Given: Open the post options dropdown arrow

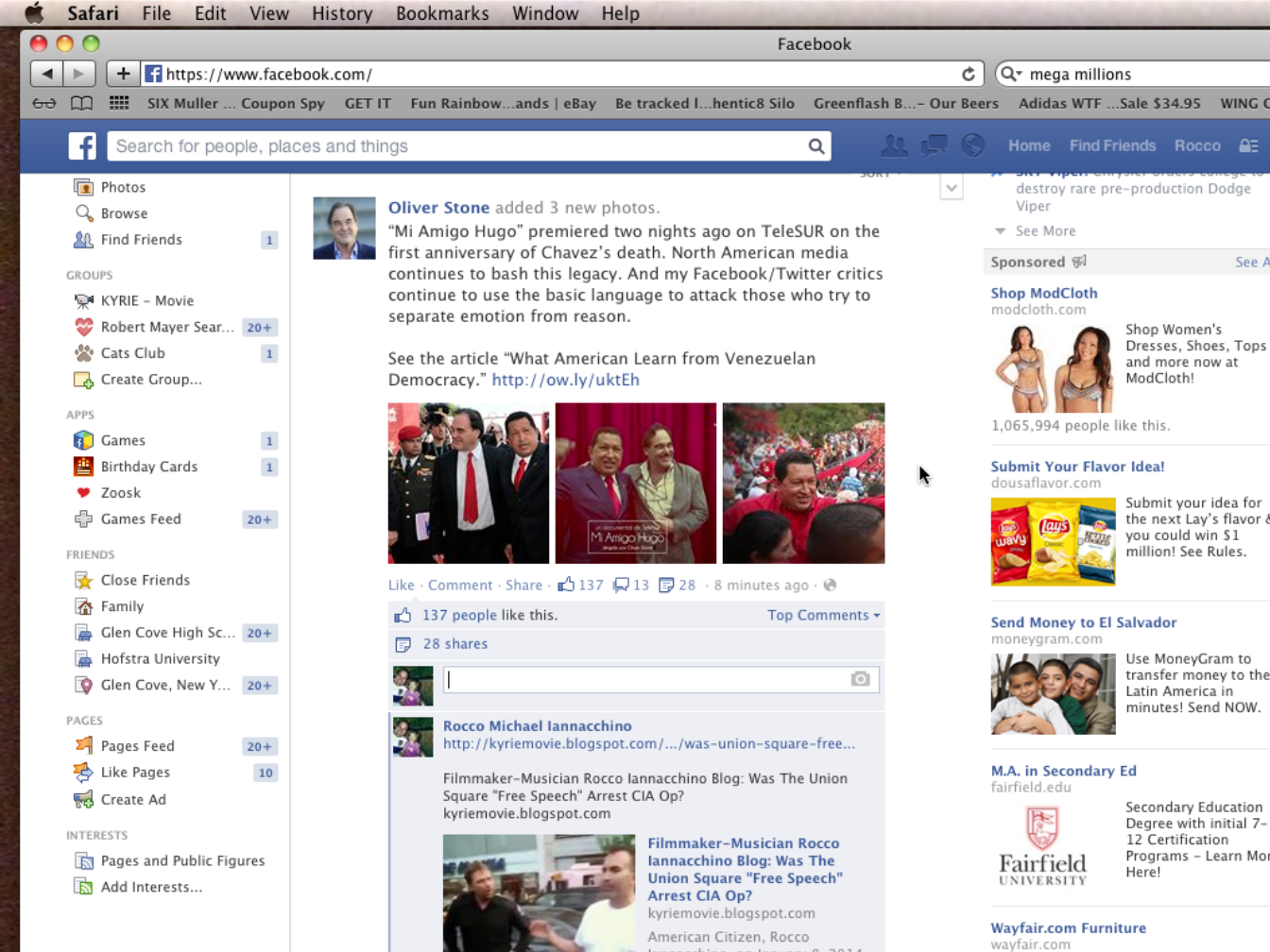Looking at the screenshot, I should click(952, 188).
